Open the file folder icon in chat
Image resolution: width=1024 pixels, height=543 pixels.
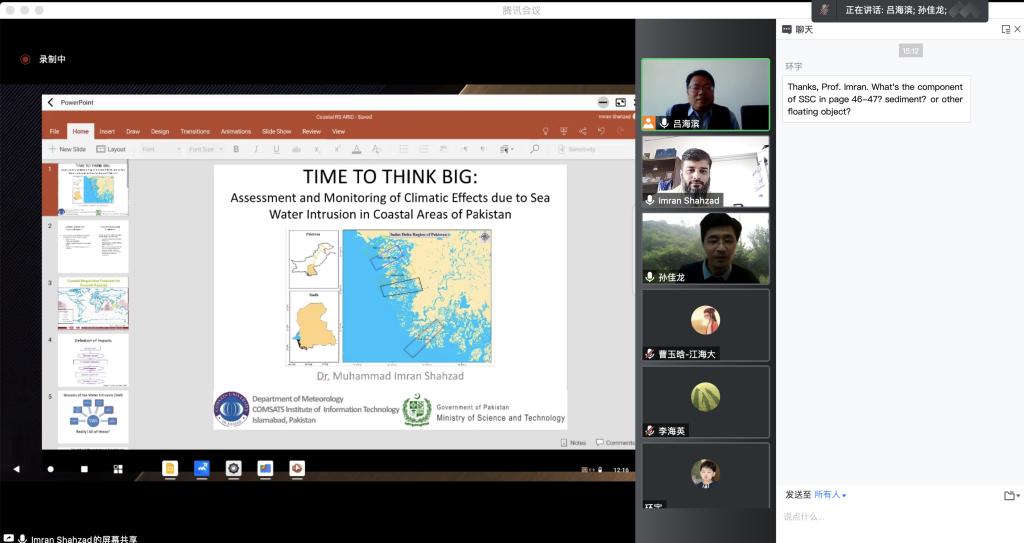(x=1009, y=495)
